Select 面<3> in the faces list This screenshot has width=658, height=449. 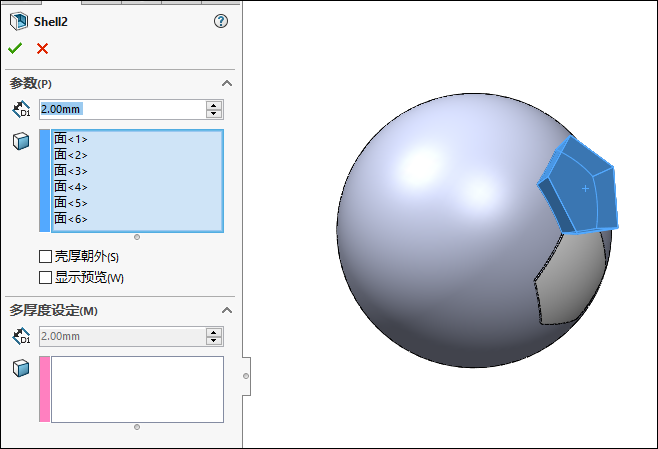[x=70, y=170]
